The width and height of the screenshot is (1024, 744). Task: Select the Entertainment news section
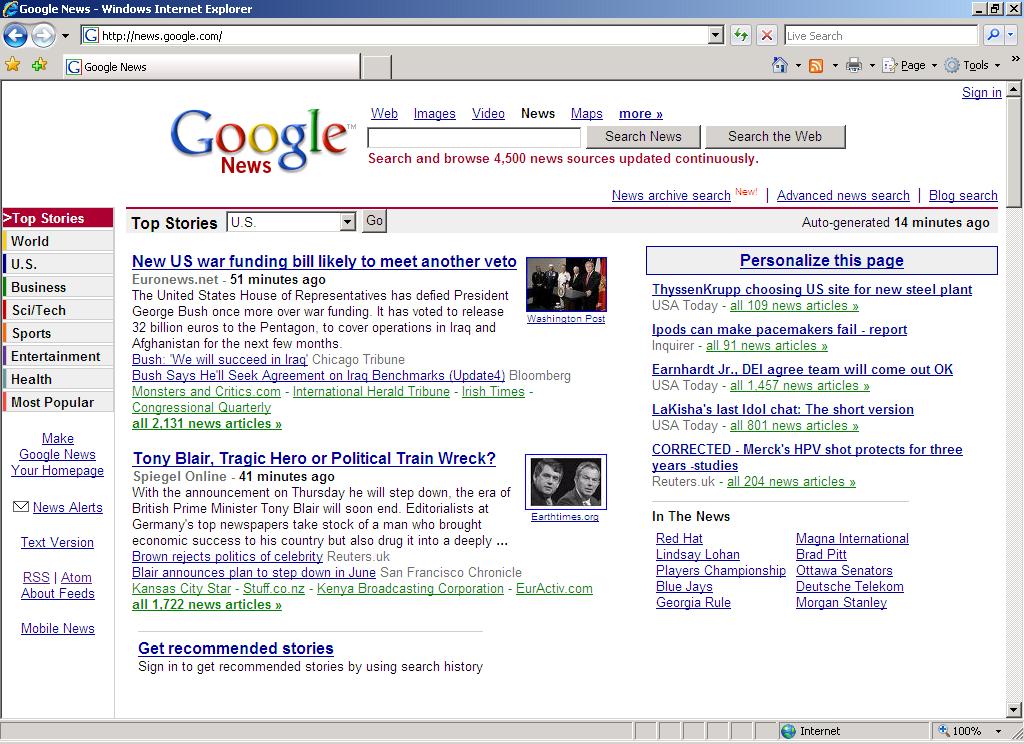[58, 356]
